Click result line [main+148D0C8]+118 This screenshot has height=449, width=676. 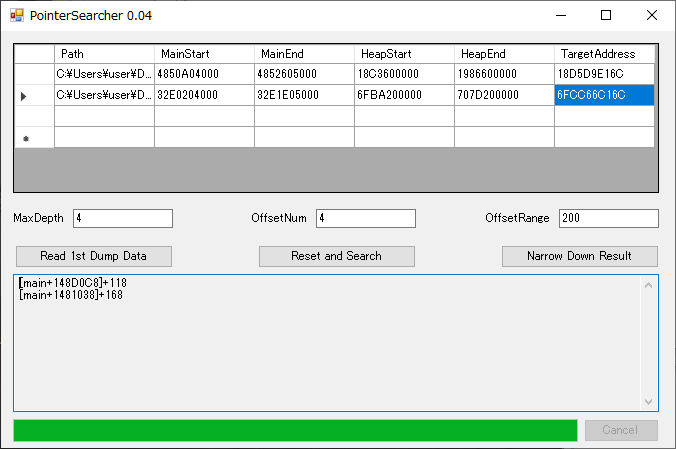coord(73,283)
